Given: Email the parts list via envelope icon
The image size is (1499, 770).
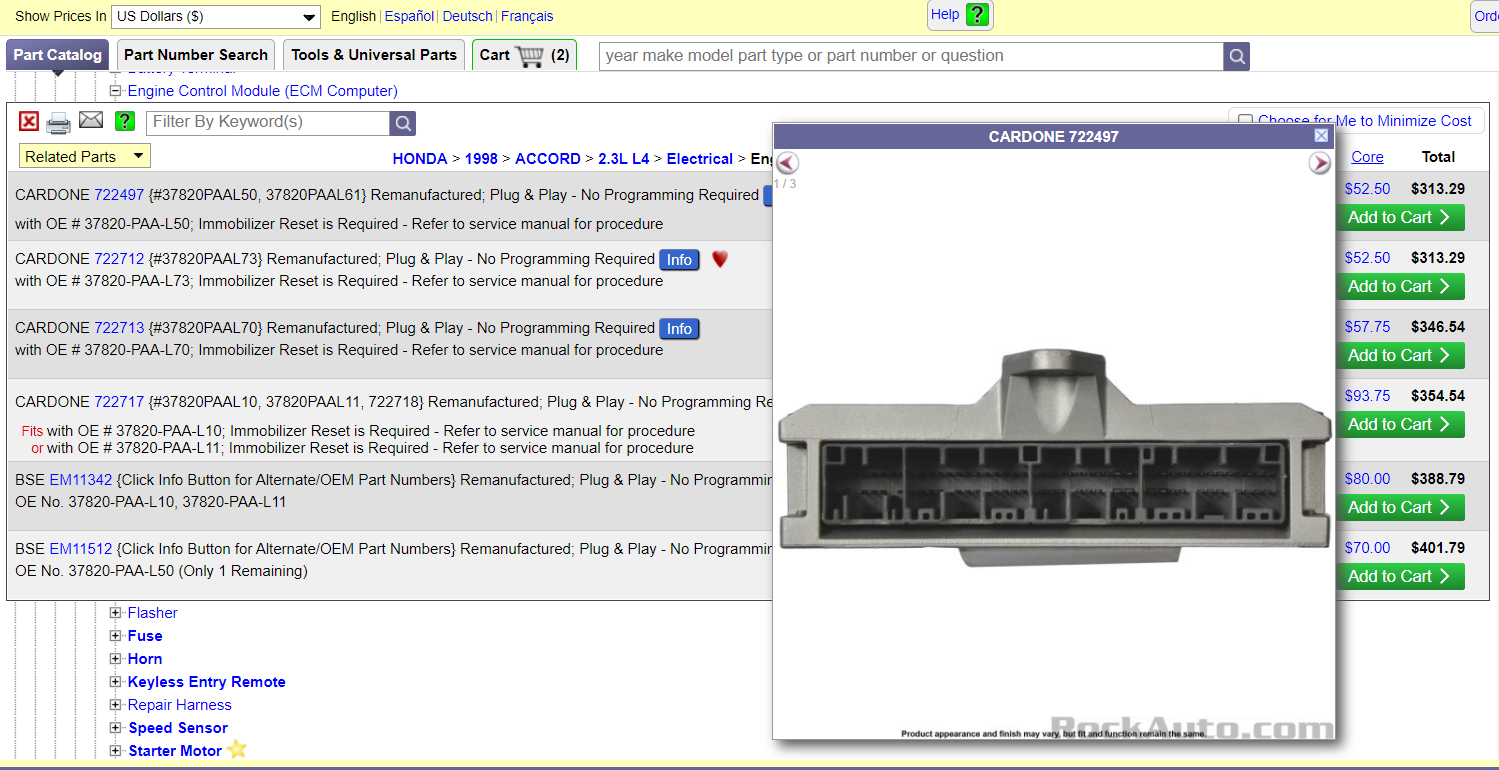Looking at the screenshot, I should point(91,120).
